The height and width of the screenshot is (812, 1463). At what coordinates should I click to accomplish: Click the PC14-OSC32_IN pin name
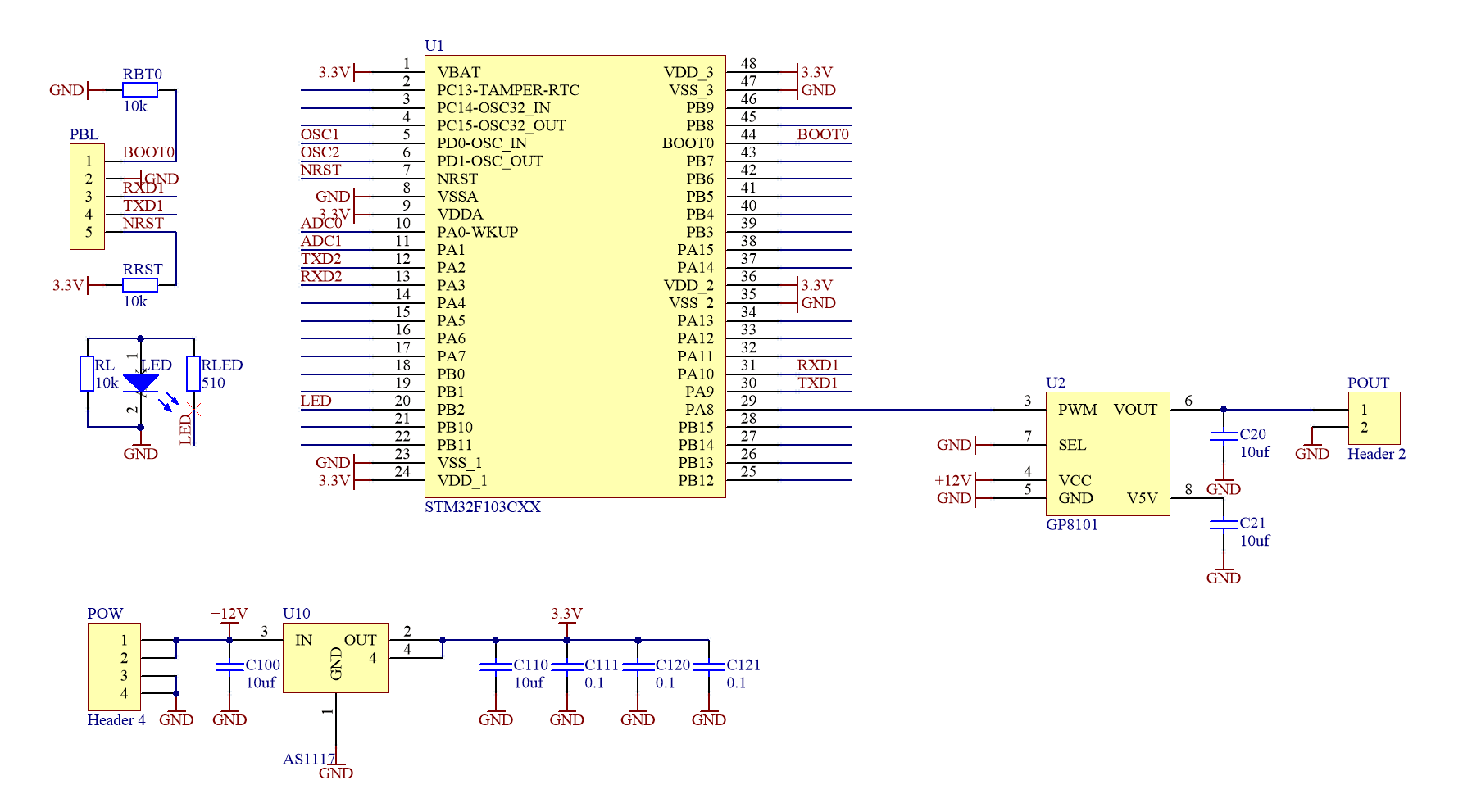click(493, 108)
